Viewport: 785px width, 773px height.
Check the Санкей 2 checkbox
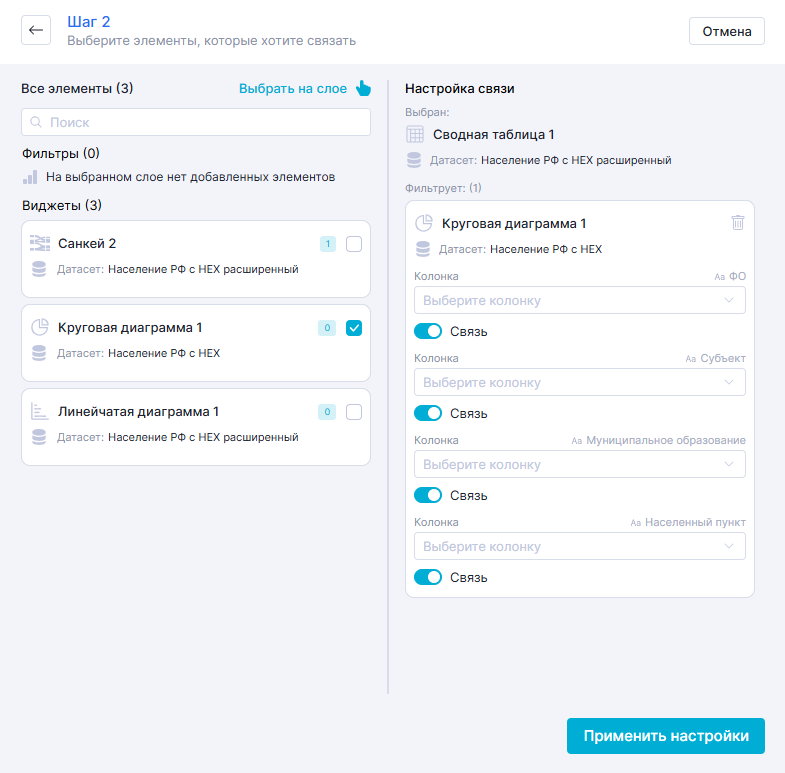(x=353, y=244)
